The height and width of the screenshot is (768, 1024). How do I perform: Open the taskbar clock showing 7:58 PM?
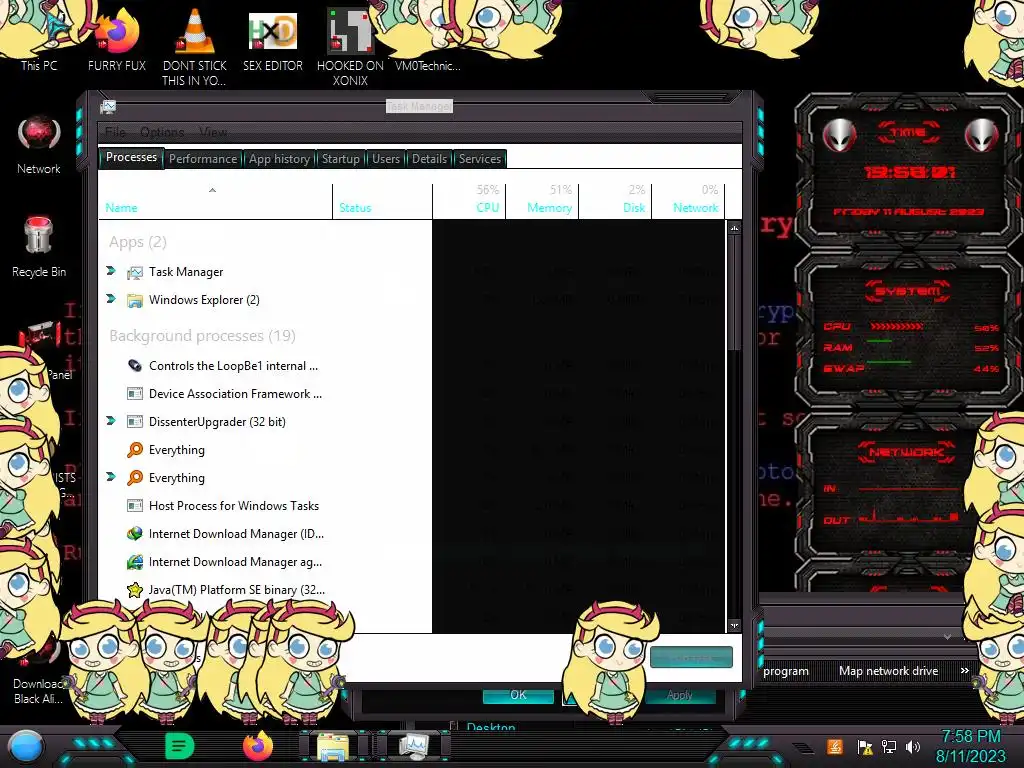click(970, 746)
